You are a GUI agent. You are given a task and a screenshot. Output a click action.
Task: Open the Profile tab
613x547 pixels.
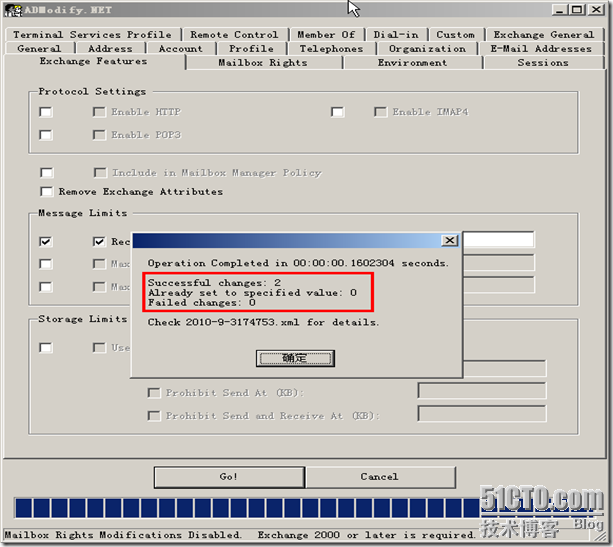click(251, 49)
